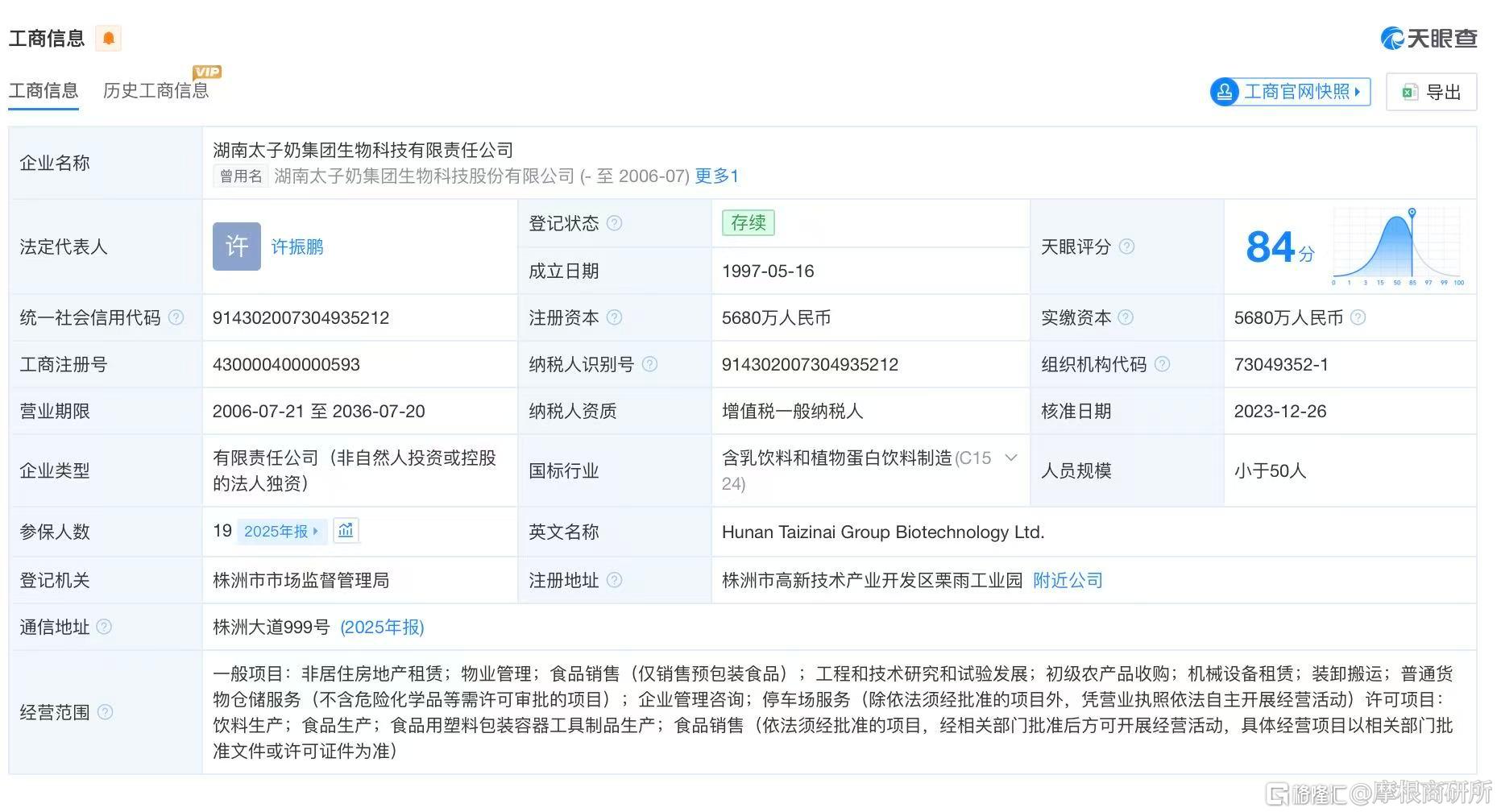Screen dimensions: 1497x812
Task: Click help icon beside 天眼评分
Action: pos(1127,246)
